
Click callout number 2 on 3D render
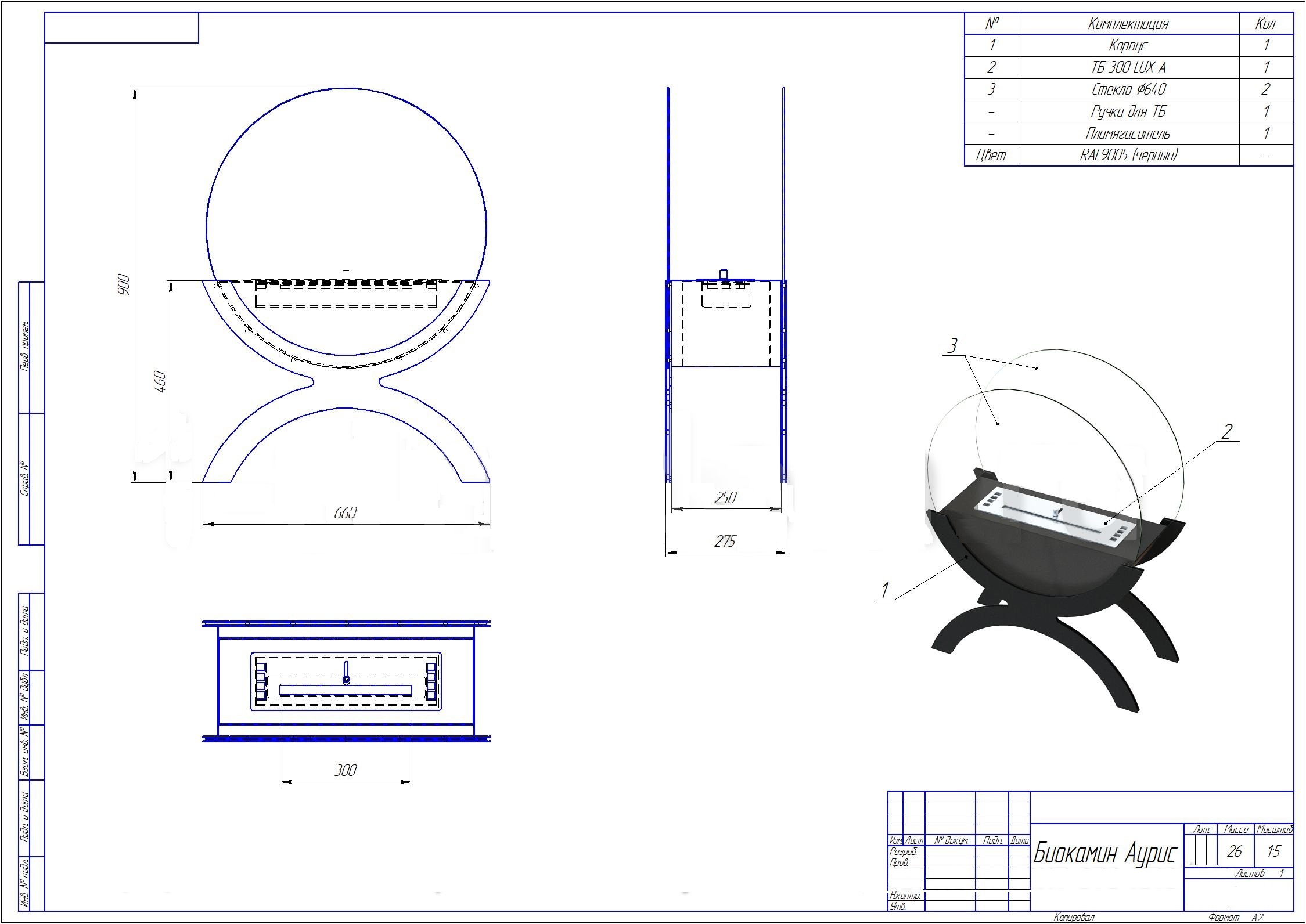point(1227,431)
